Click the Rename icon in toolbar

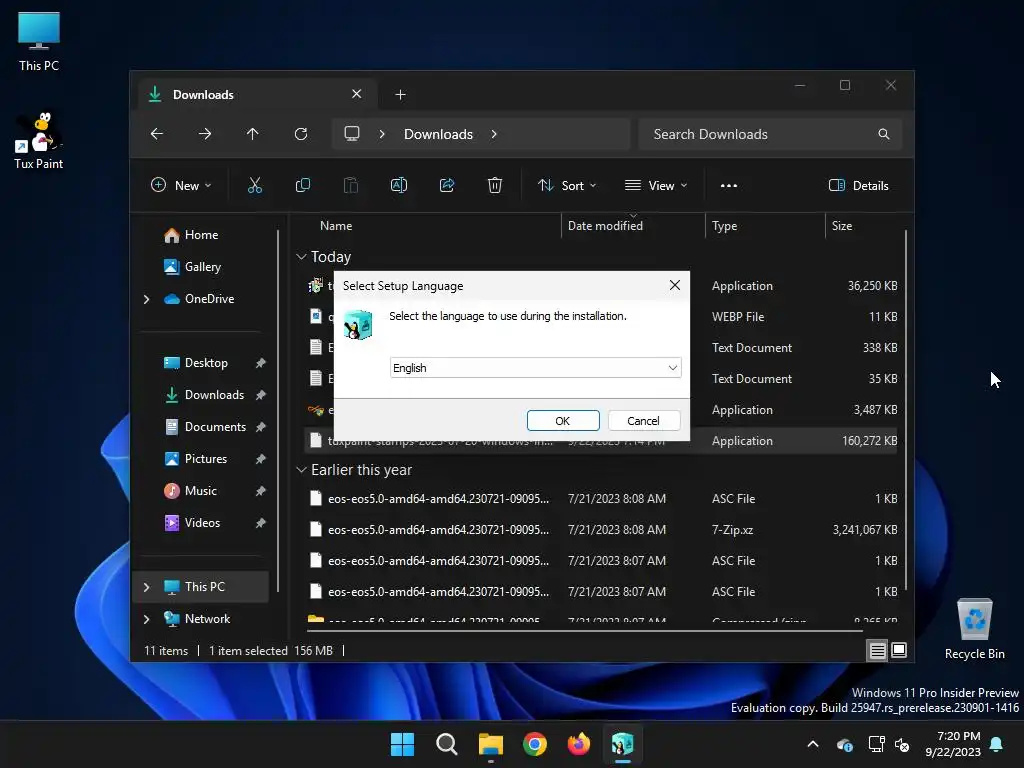399,185
